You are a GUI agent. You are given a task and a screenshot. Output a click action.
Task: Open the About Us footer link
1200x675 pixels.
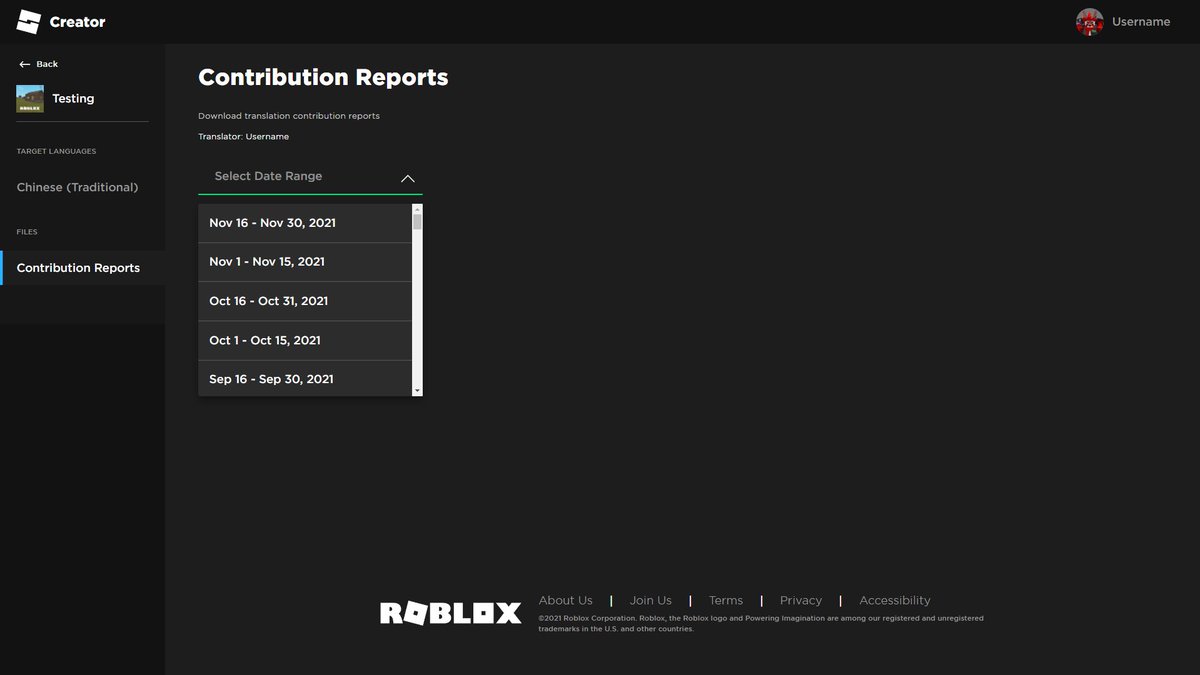pyautogui.click(x=565, y=600)
